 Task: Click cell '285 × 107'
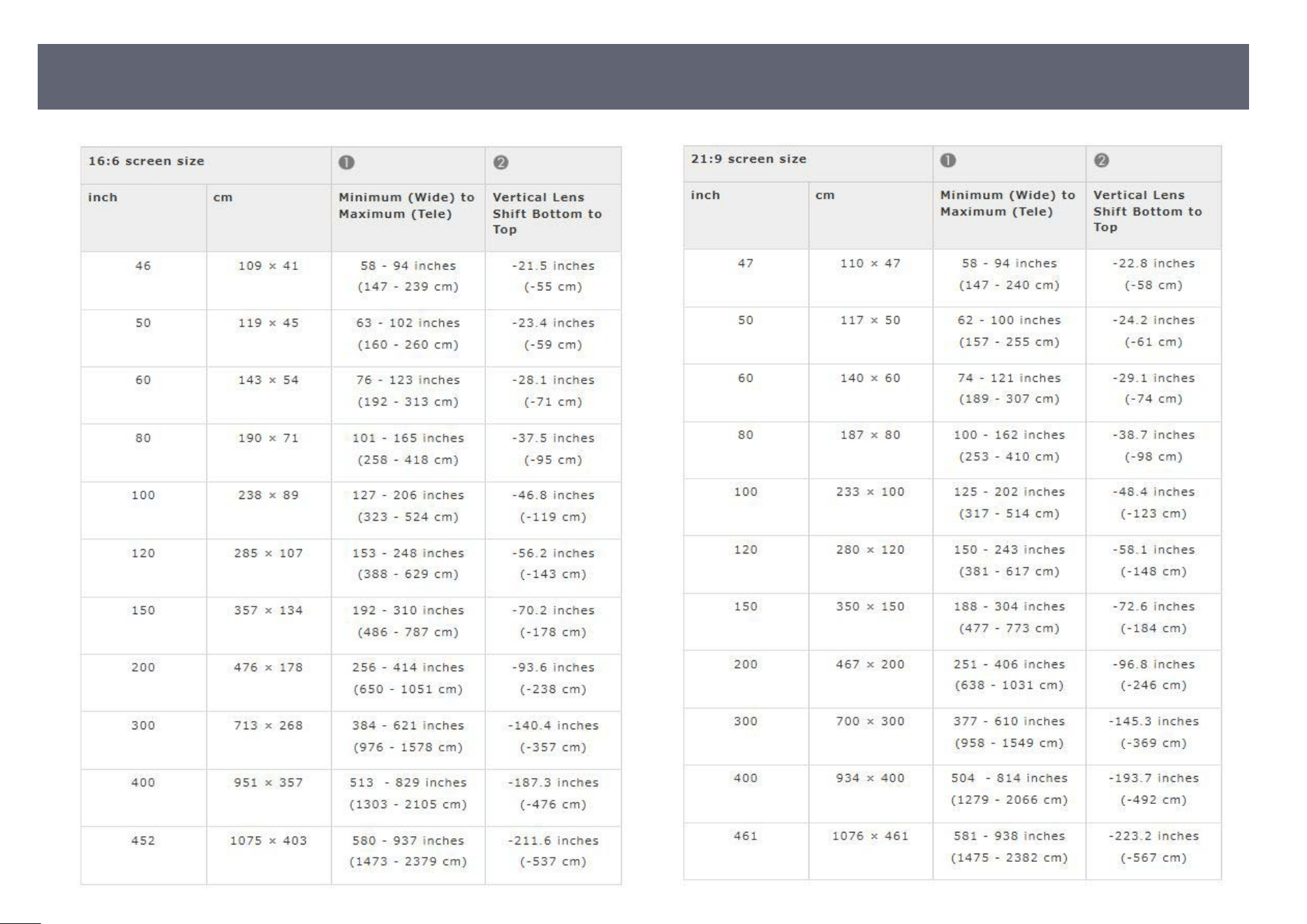tap(268, 553)
